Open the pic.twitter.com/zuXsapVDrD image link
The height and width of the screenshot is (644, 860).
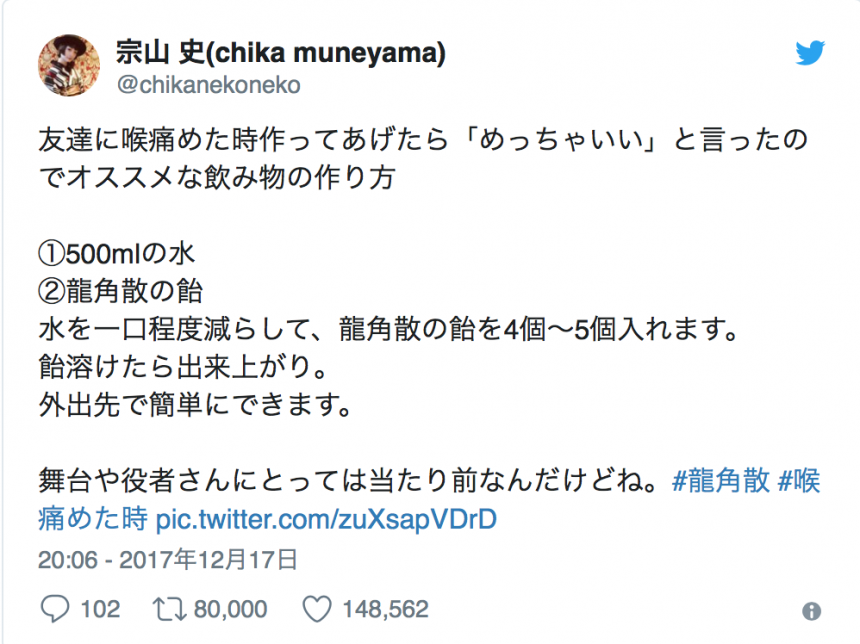325,520
